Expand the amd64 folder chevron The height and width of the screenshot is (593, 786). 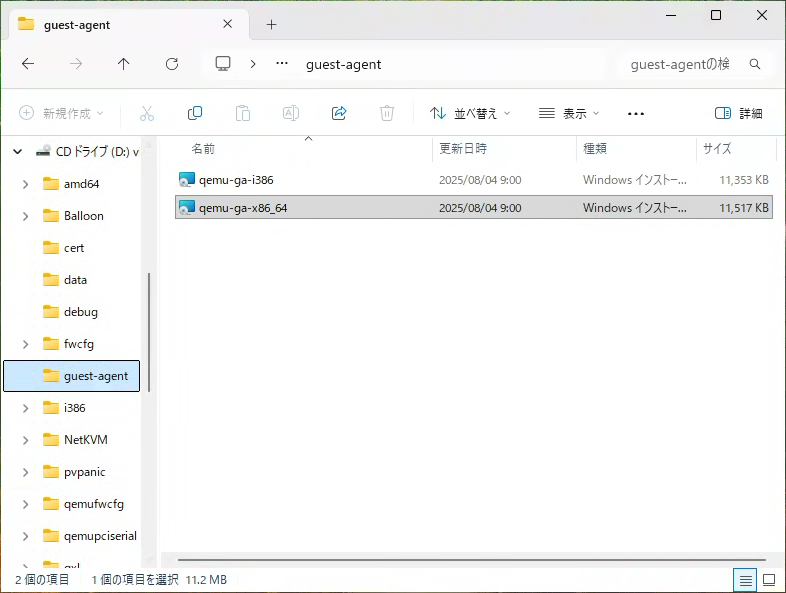[26, 184]
